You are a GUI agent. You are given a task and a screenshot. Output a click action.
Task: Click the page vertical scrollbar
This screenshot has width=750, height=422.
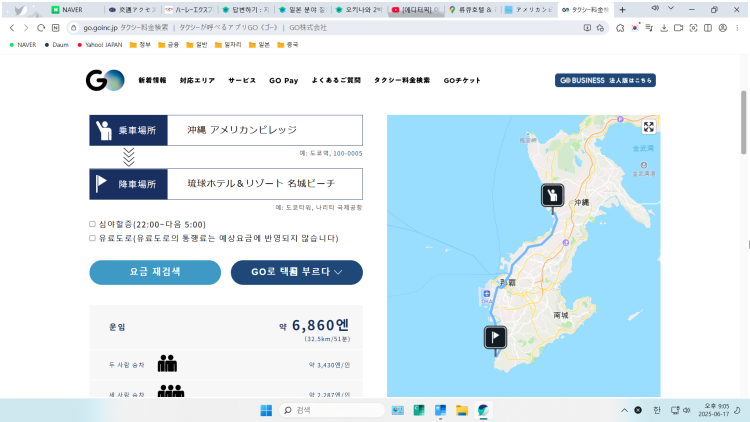[x=743, y=122]
